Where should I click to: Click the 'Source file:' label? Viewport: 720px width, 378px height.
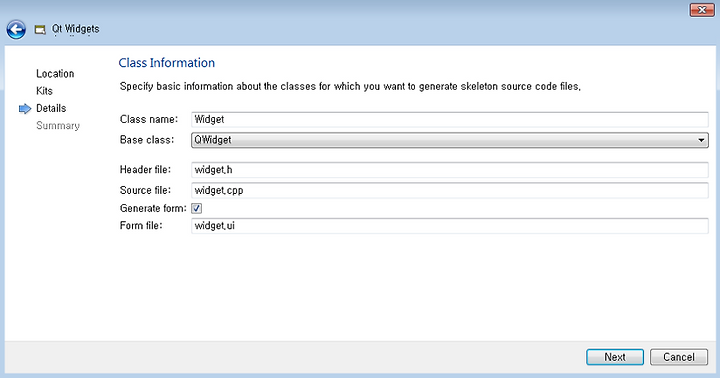145,190
